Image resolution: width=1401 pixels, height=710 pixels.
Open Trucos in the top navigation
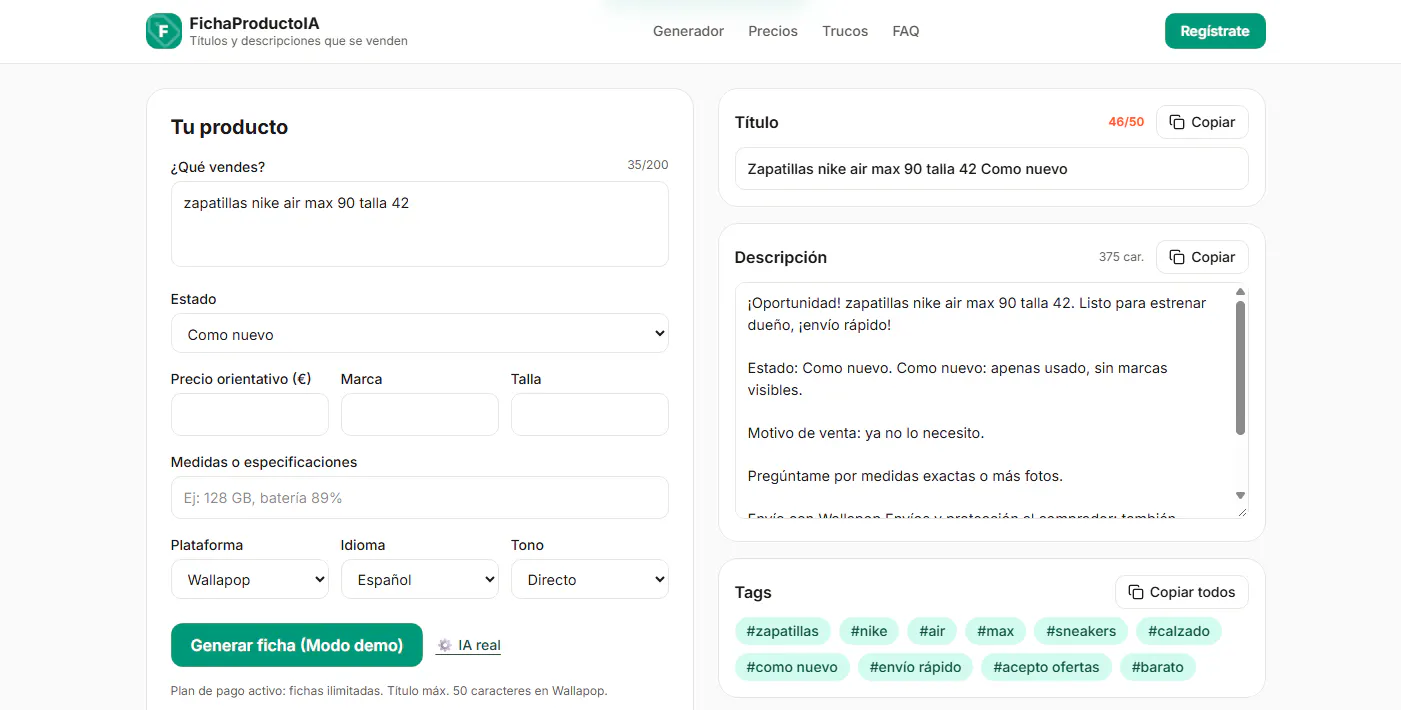tap(845, 31)
